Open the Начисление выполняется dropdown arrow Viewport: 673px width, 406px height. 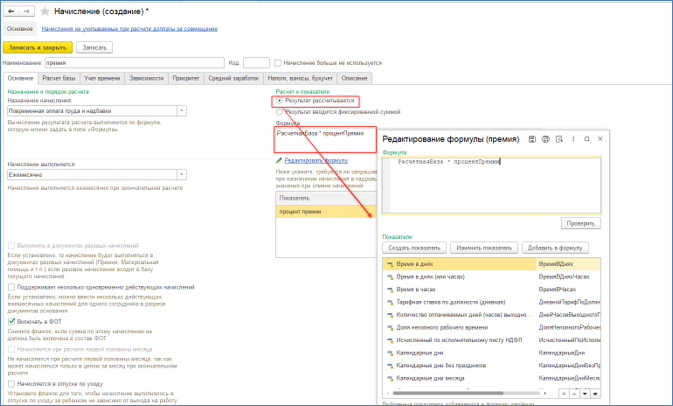coord(182,175)
